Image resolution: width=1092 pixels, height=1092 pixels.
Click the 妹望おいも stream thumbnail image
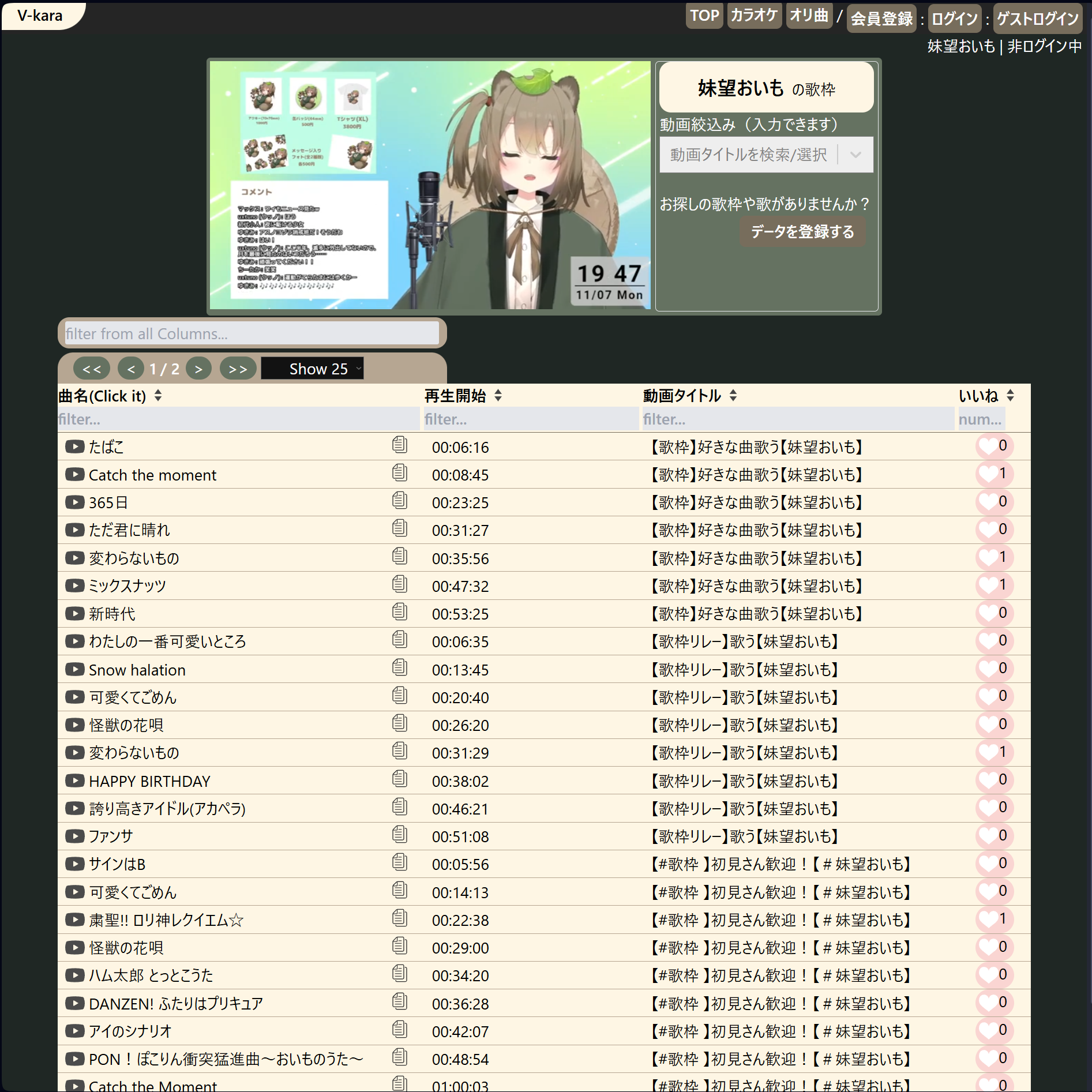[430, 185]
